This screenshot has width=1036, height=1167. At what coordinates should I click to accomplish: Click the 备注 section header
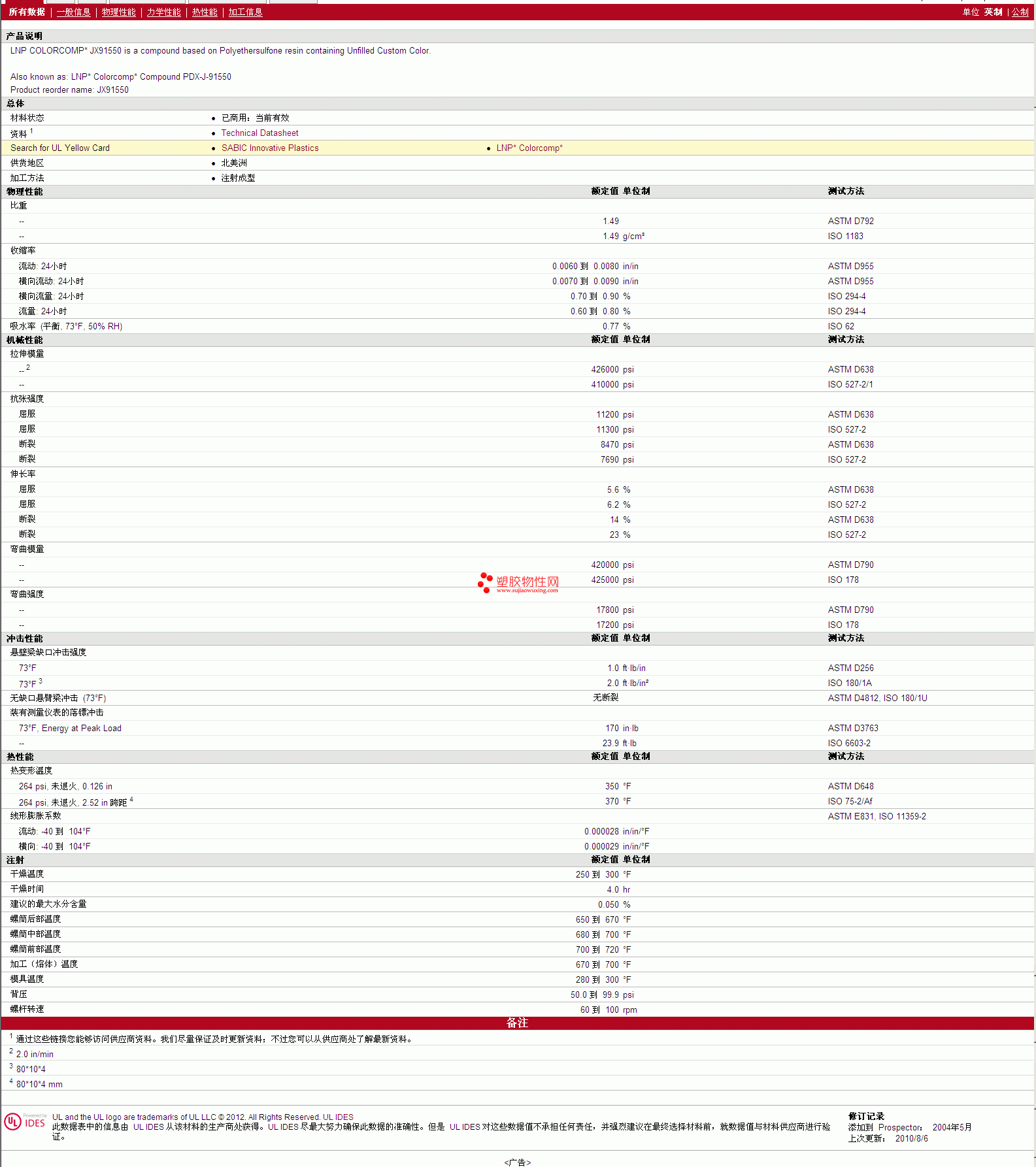click(x=517, y=1023)
